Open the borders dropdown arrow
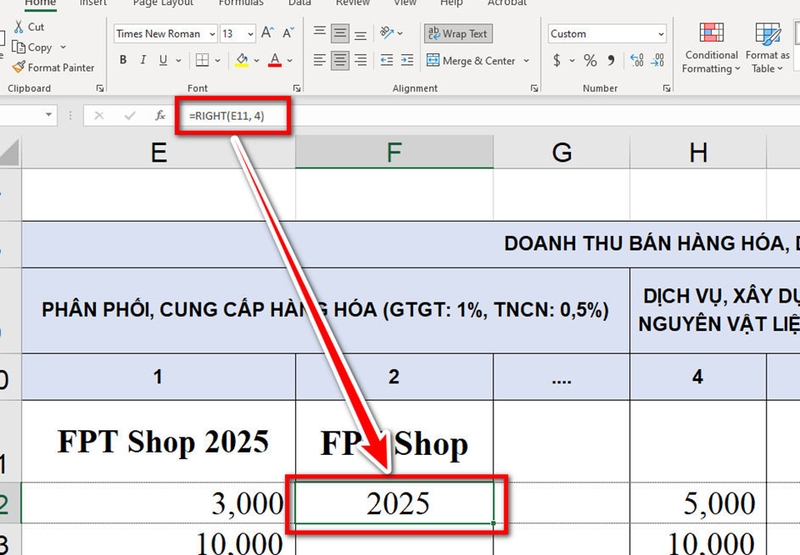The image size is (800, 555). 217,61
